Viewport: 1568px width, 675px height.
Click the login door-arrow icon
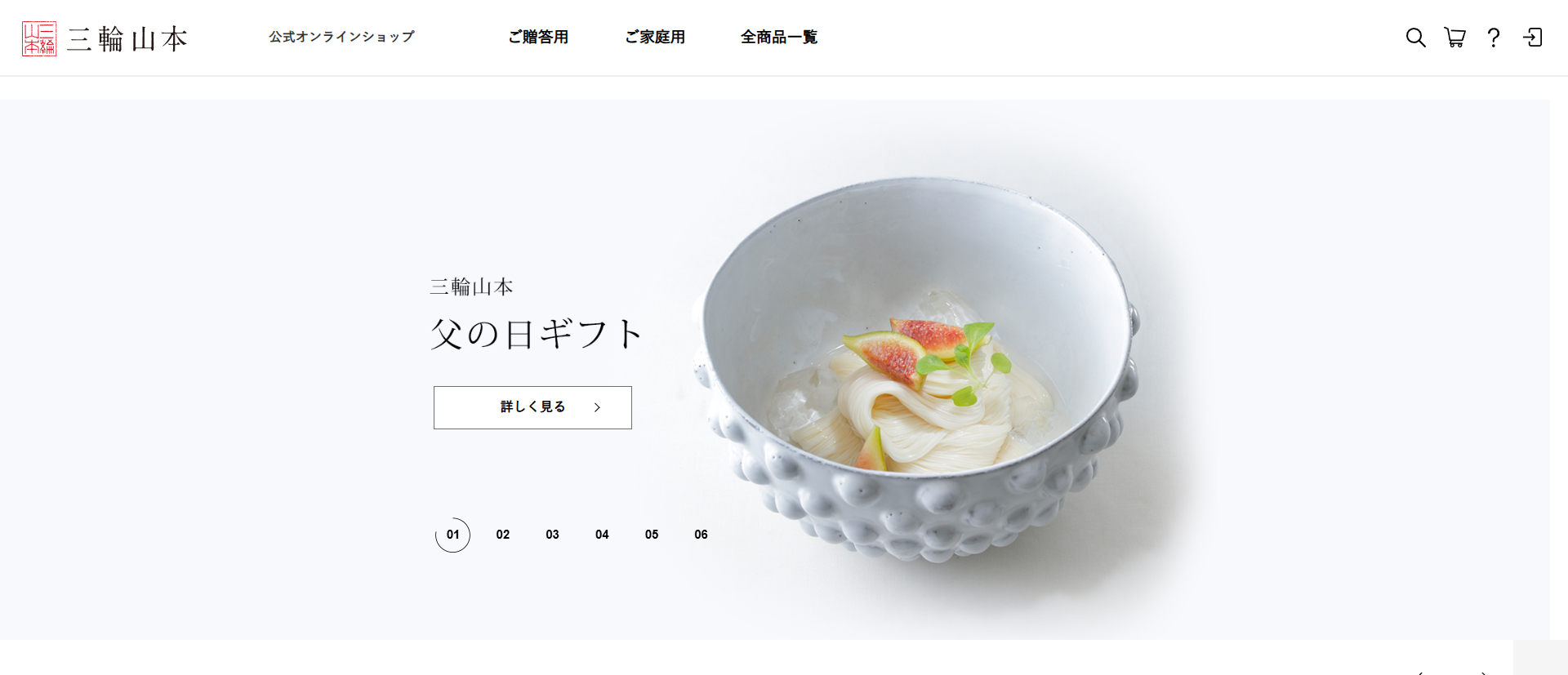point(1533,38)
